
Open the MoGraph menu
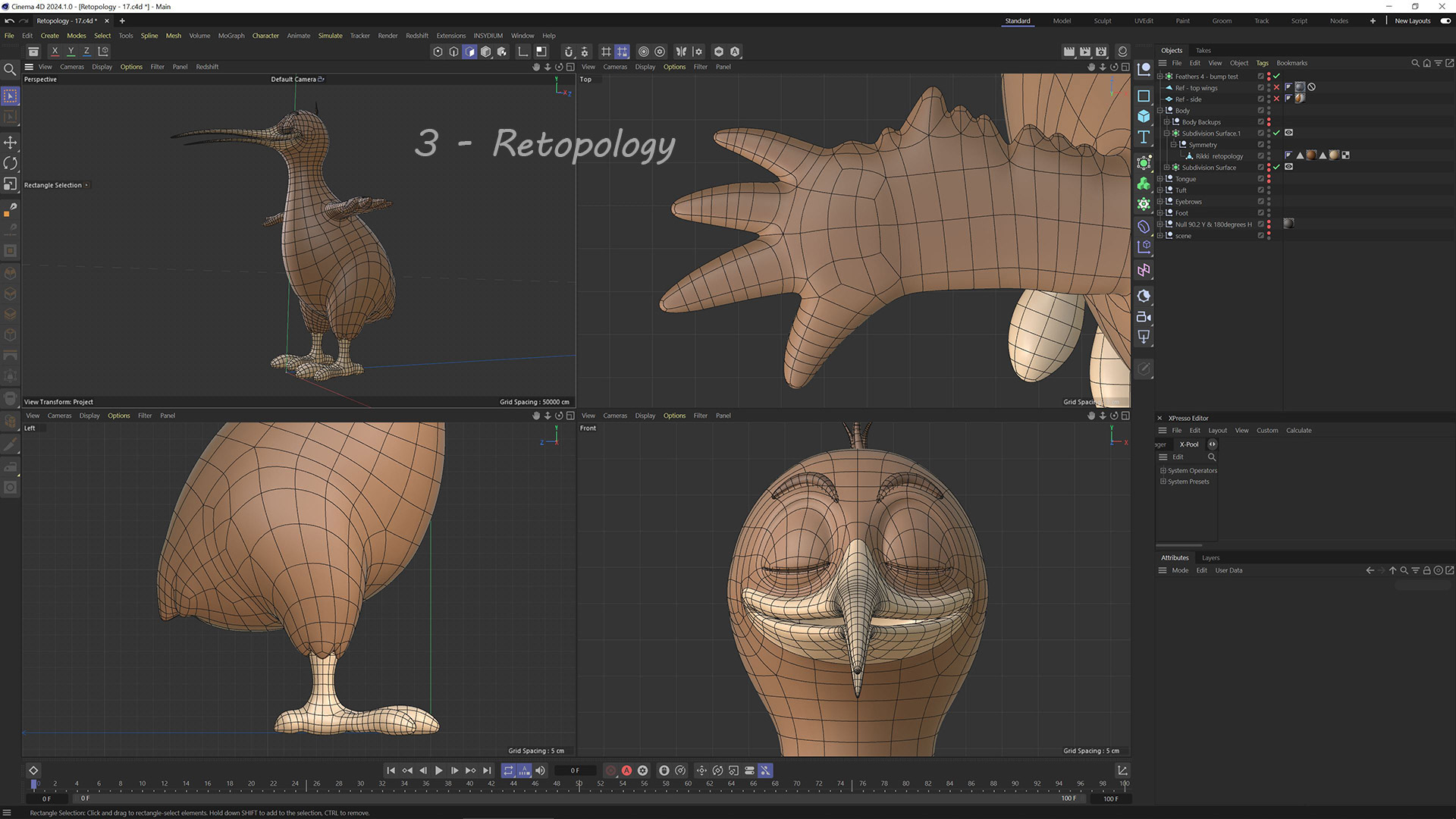pyautogui.click(x=231, y=36)
